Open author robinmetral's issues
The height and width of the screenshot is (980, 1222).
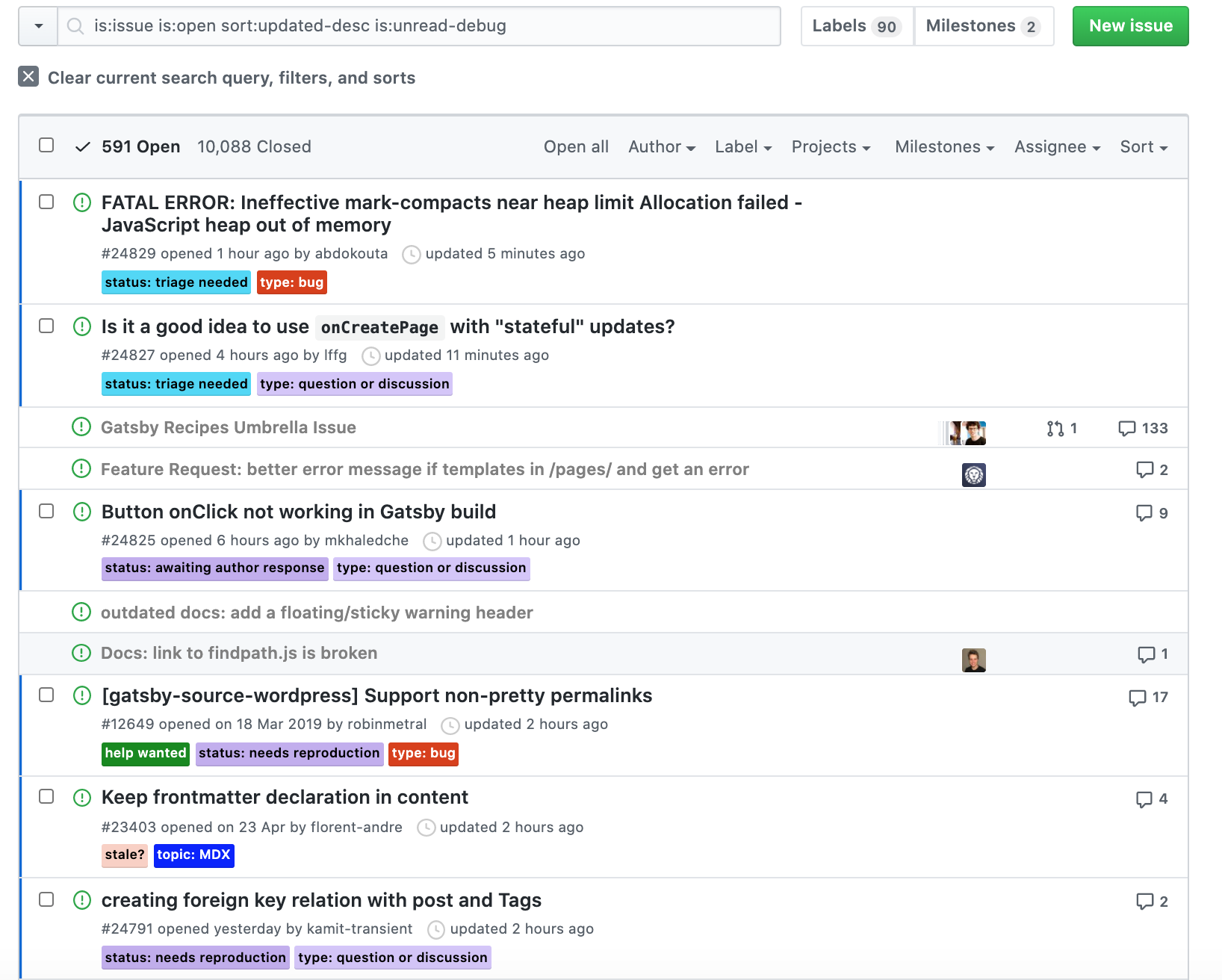[x=387, y=725]
